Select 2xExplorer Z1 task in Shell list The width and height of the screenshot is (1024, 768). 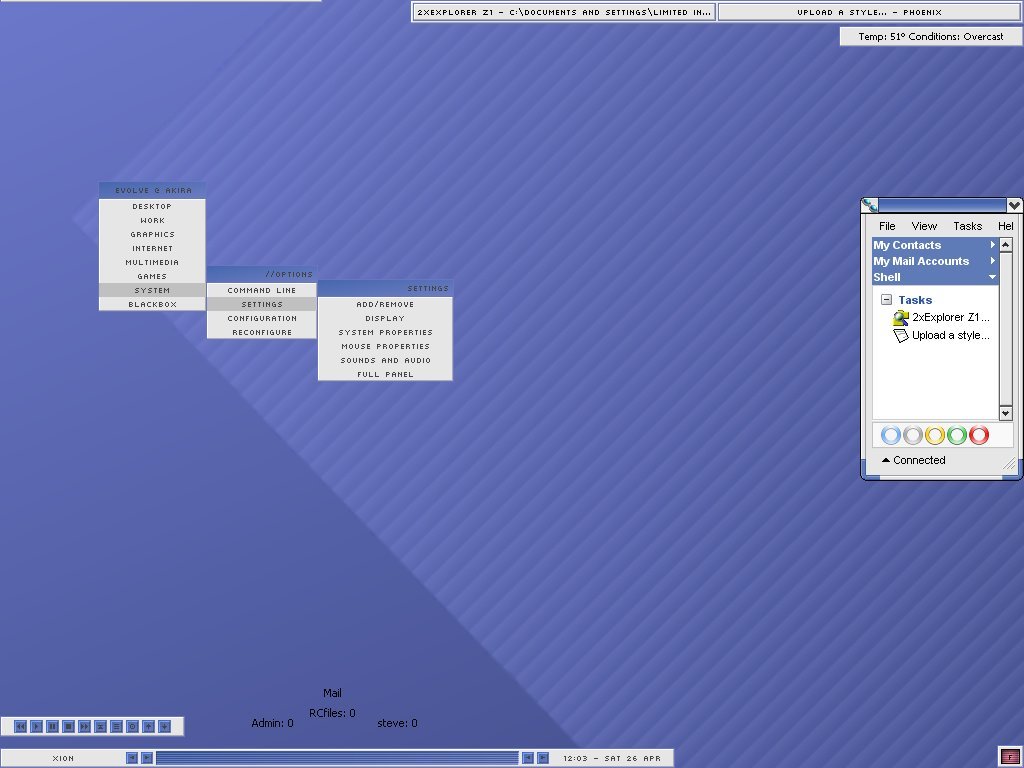click(950, 317)
